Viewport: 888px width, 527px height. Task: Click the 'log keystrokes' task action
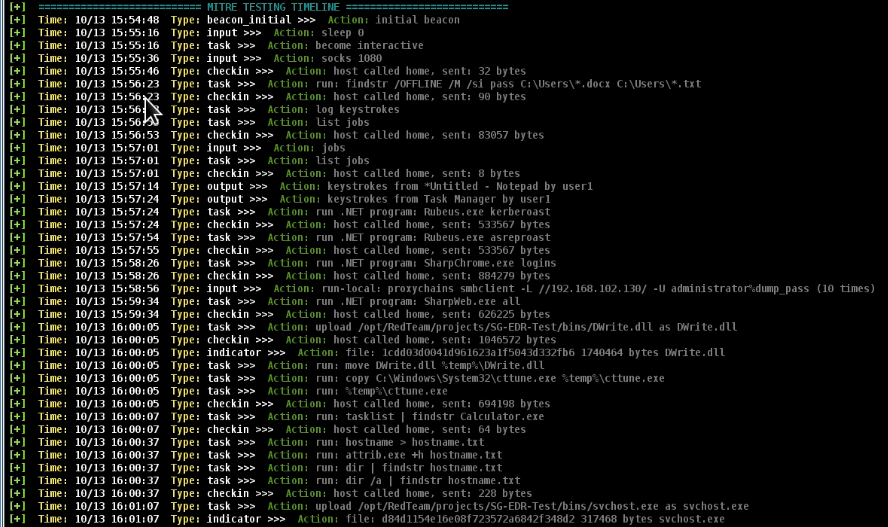(357, 110)
